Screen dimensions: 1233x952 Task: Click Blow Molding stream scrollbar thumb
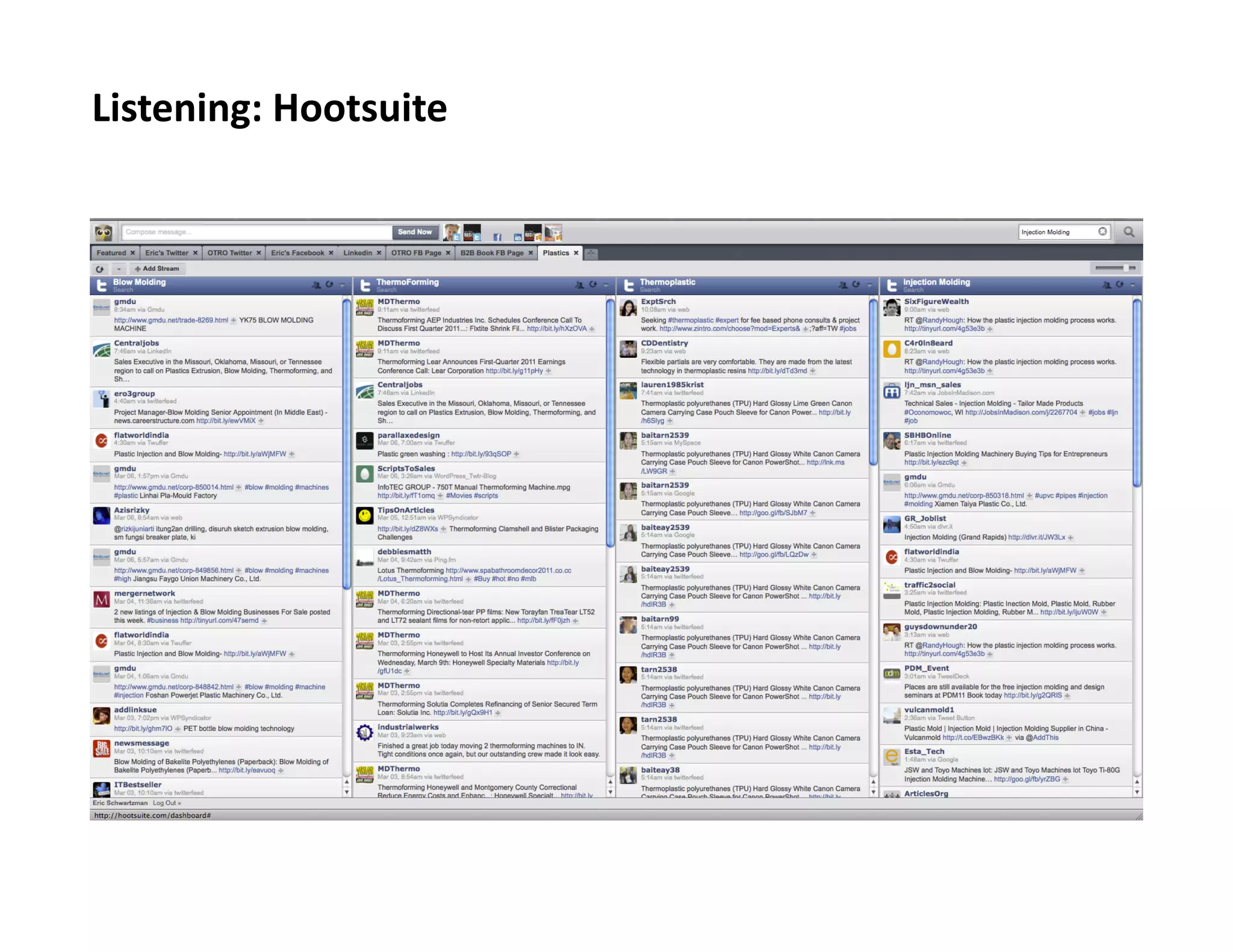(346, 444)
